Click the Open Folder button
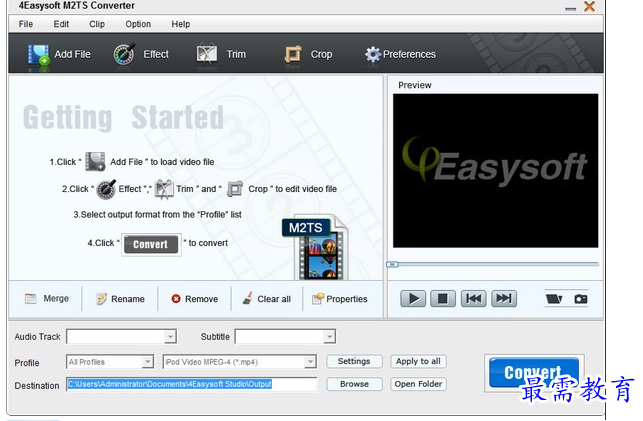The width and height of the screenshot is (643, 421). coord(418,384)
